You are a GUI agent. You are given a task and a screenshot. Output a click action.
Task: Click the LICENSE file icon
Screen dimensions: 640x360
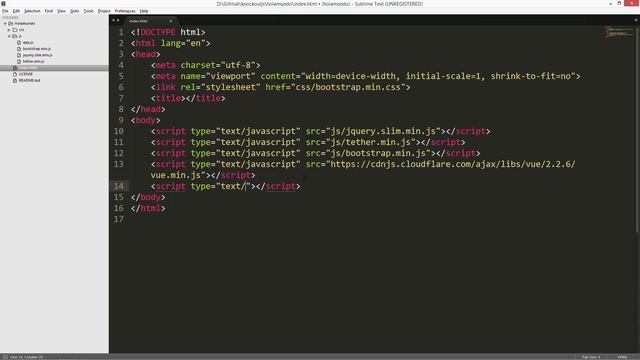[x=15, y=74]
